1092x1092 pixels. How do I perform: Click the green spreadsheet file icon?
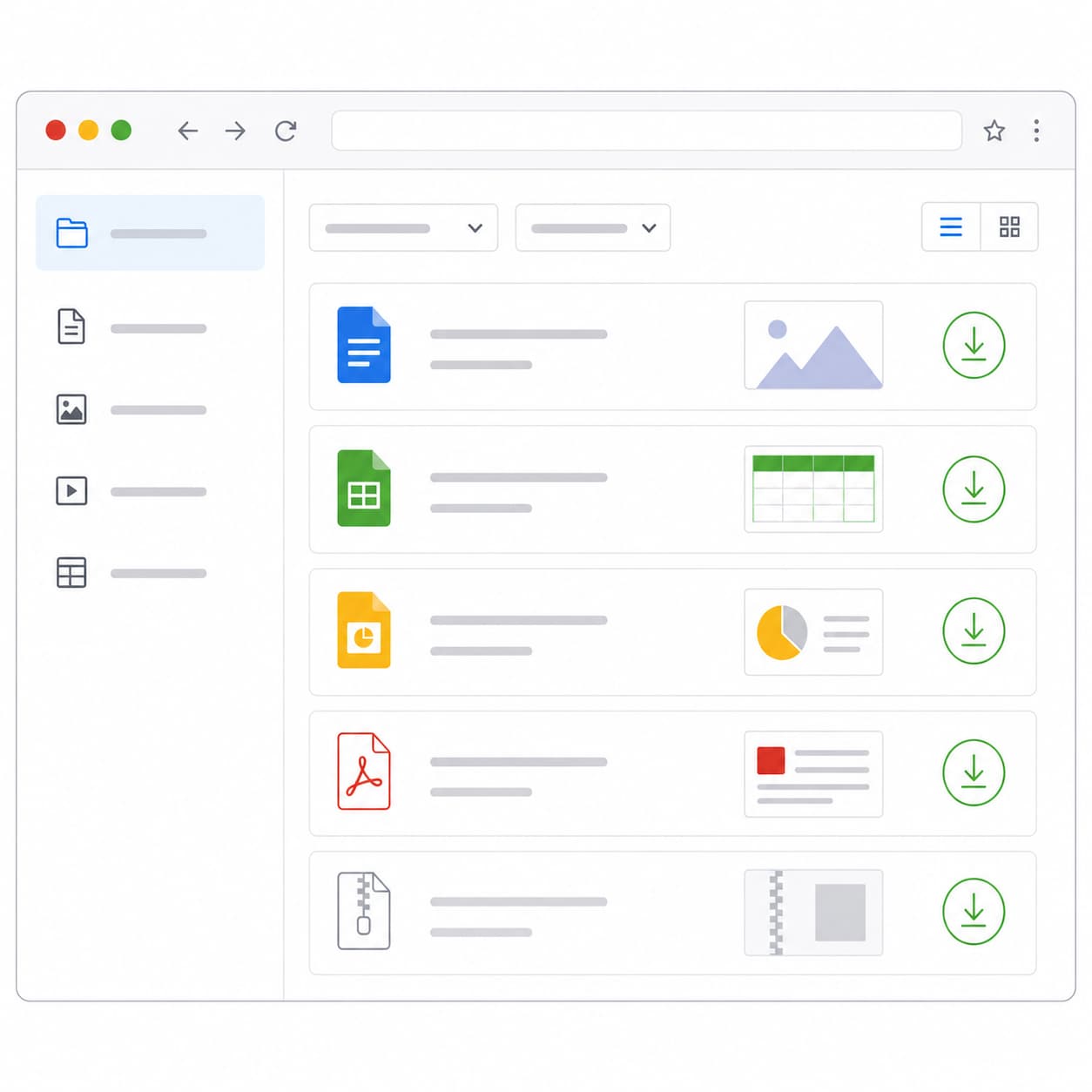(364, 488)
